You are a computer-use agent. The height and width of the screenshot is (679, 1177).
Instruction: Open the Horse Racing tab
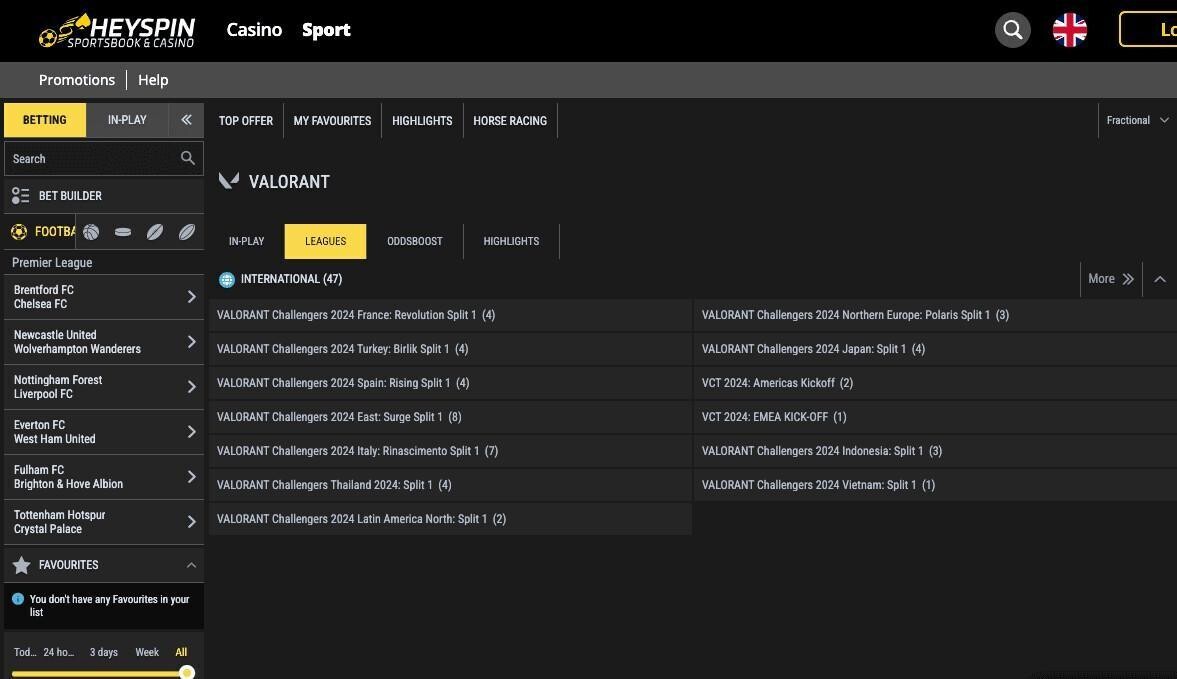[x=510, y=121]
